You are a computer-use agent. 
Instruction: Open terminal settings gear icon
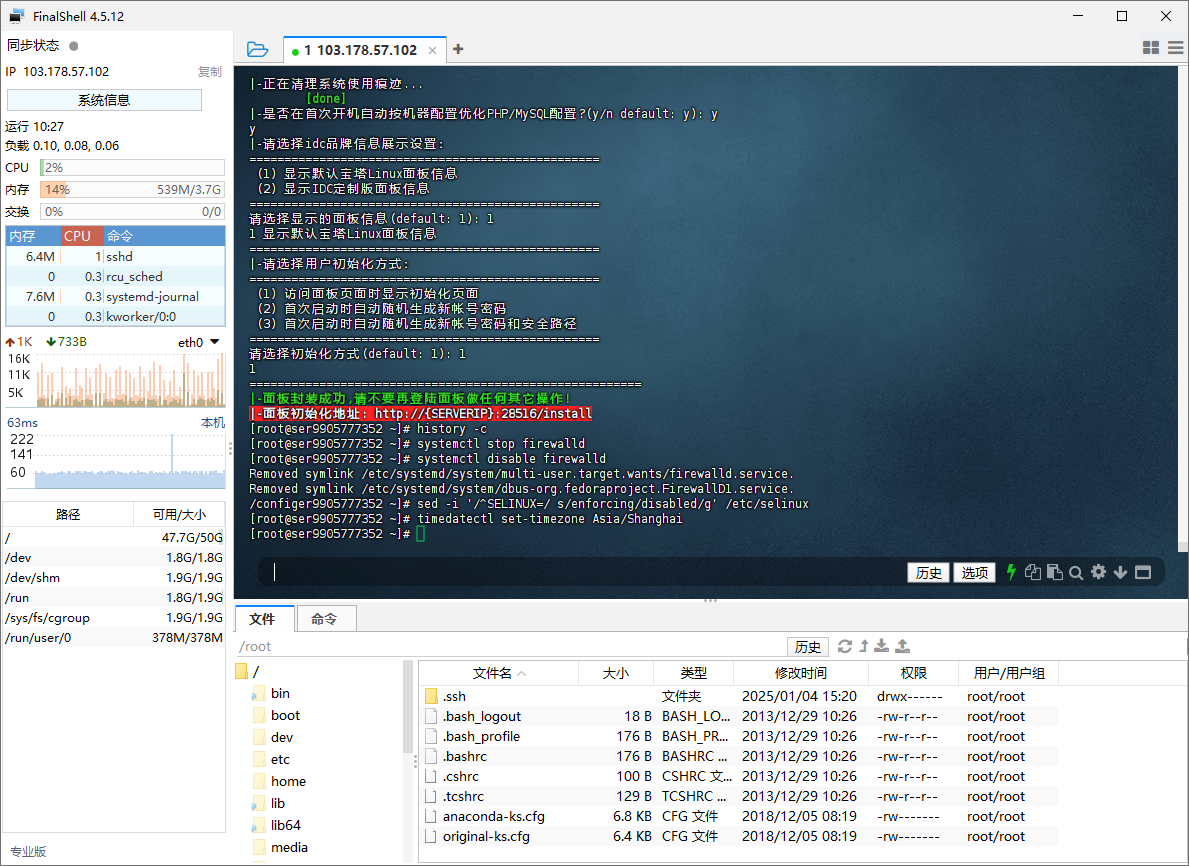pyautogui.click(x=1099, y=572)
